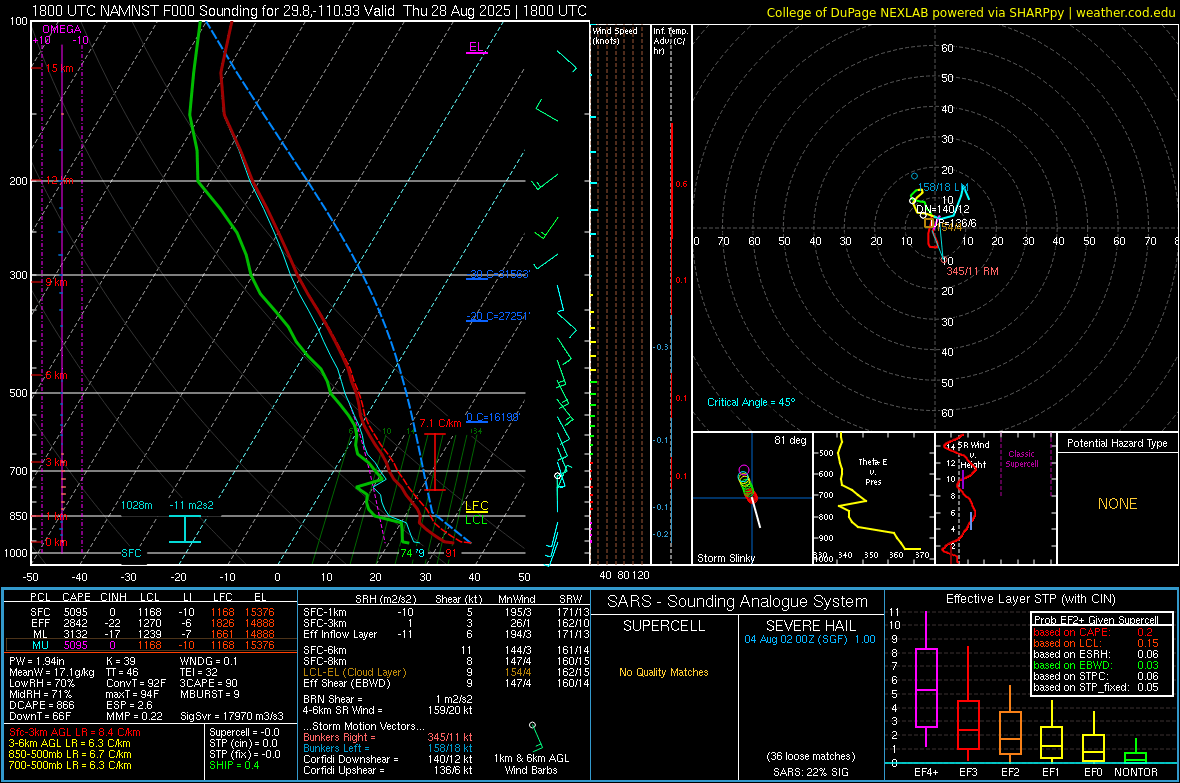
Task: Click the -11 m2s2 label
Action: click(x=191, y=505)
